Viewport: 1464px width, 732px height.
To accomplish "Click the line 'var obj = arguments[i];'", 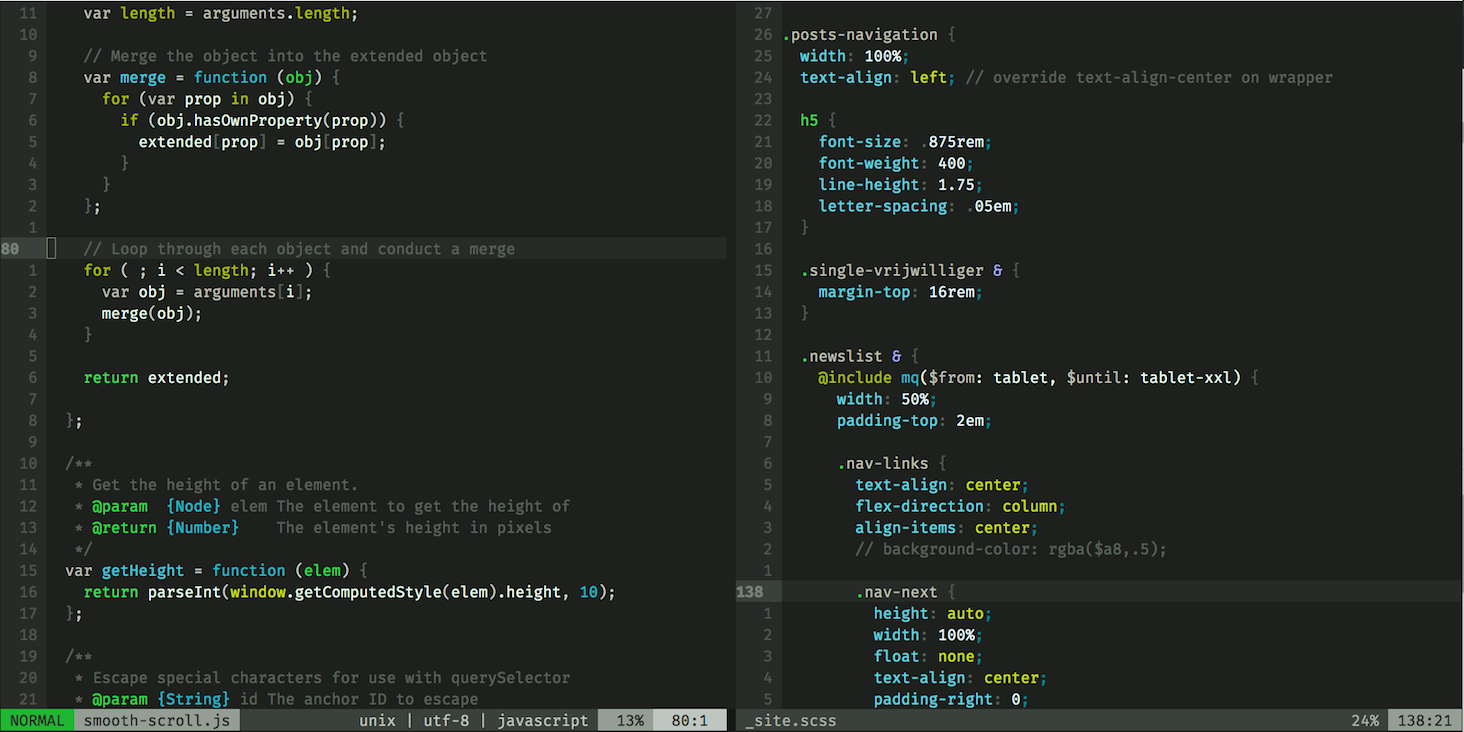I will (x=207, y=292).
